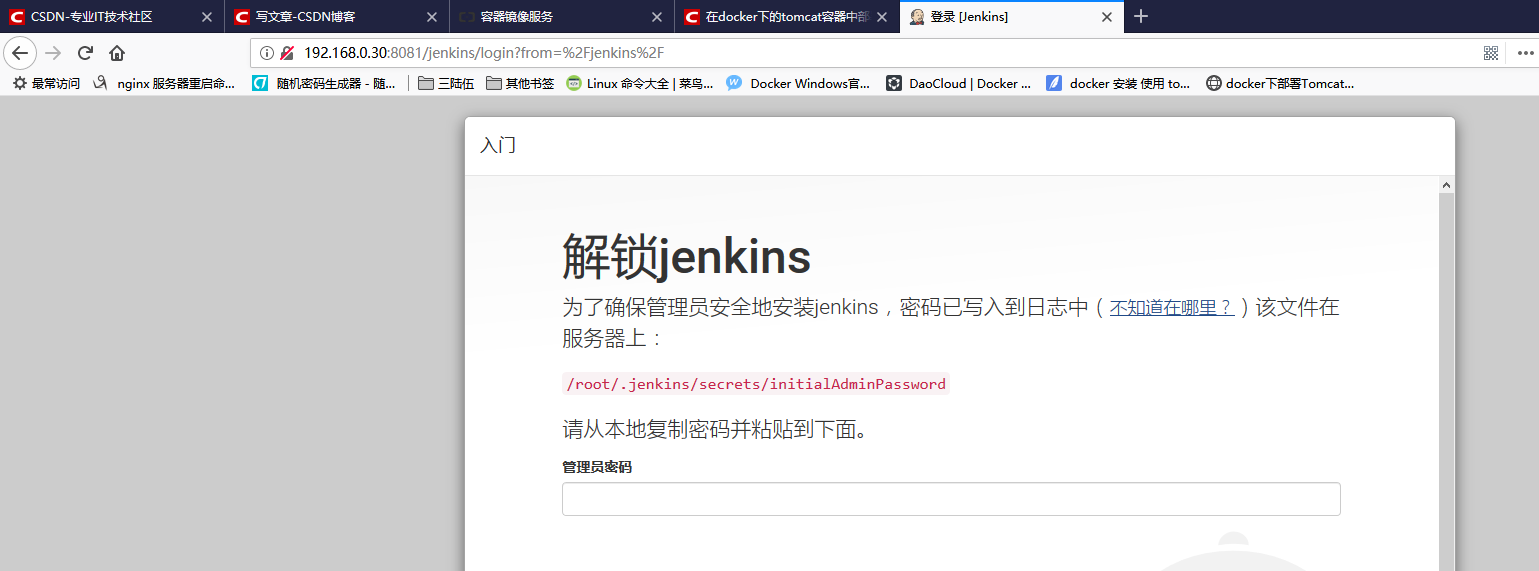Open the nginx 服务器重启命 bookmark
The width and height of the screenshot is (1539, 571).
165,84
